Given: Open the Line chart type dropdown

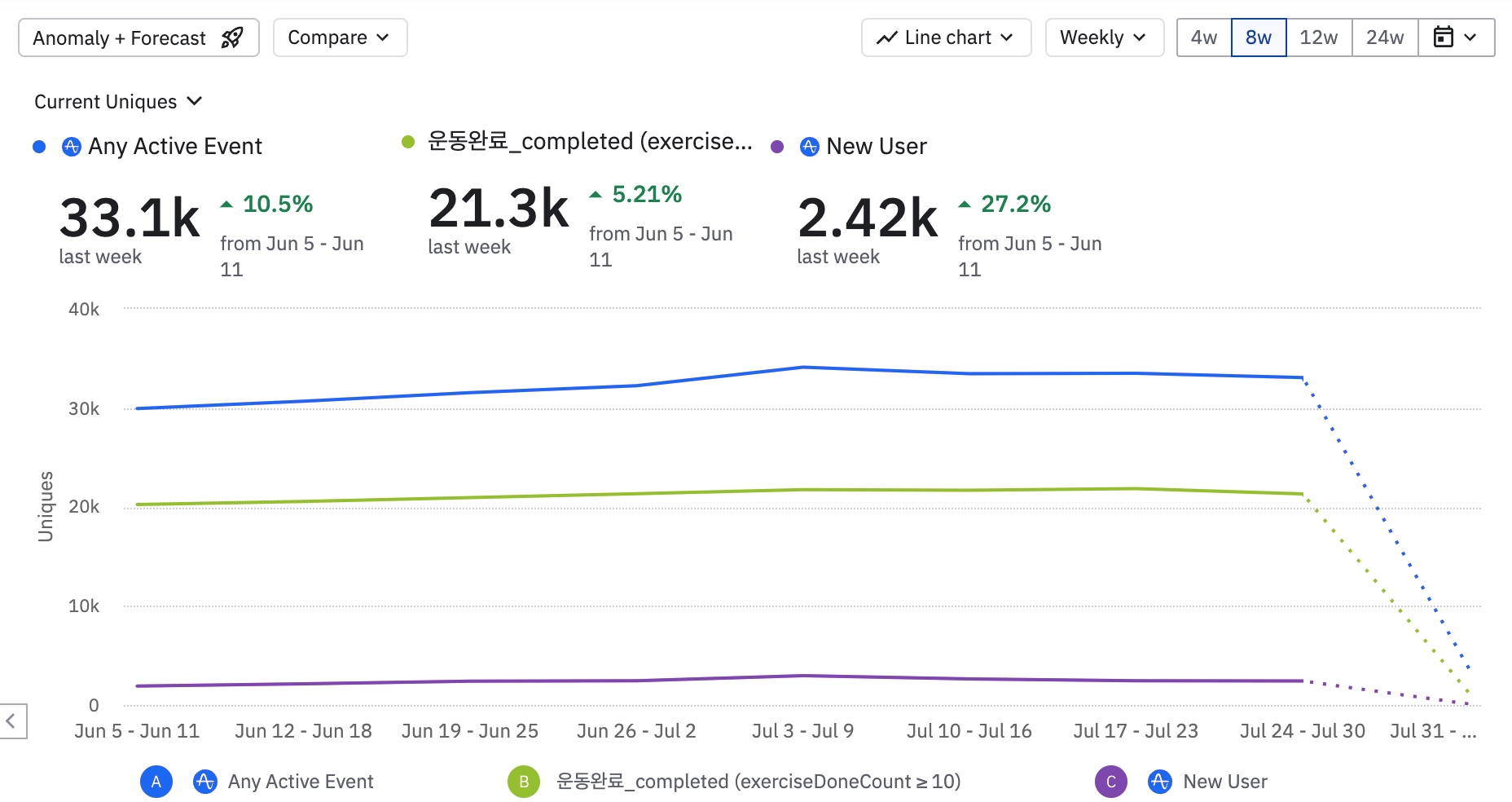Looking at the screenshot, I should pyautogui.click(x=947, y=37).
